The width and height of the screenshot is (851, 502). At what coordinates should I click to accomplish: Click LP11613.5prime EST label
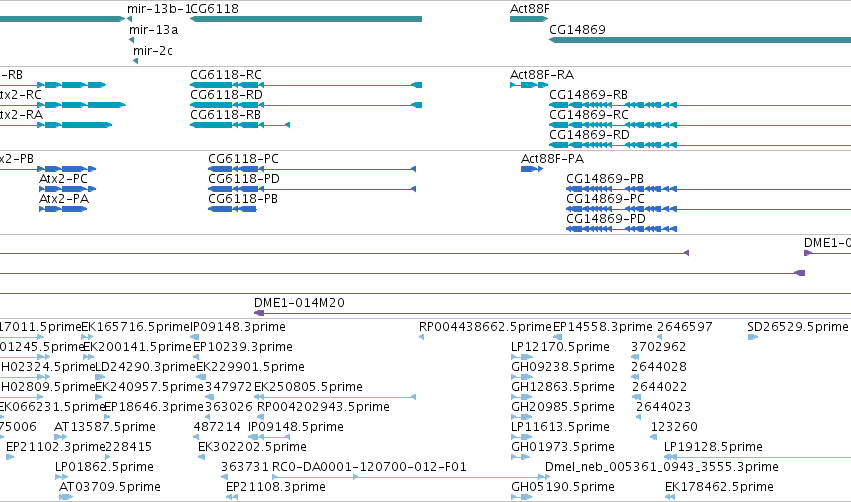coord(560,427)
